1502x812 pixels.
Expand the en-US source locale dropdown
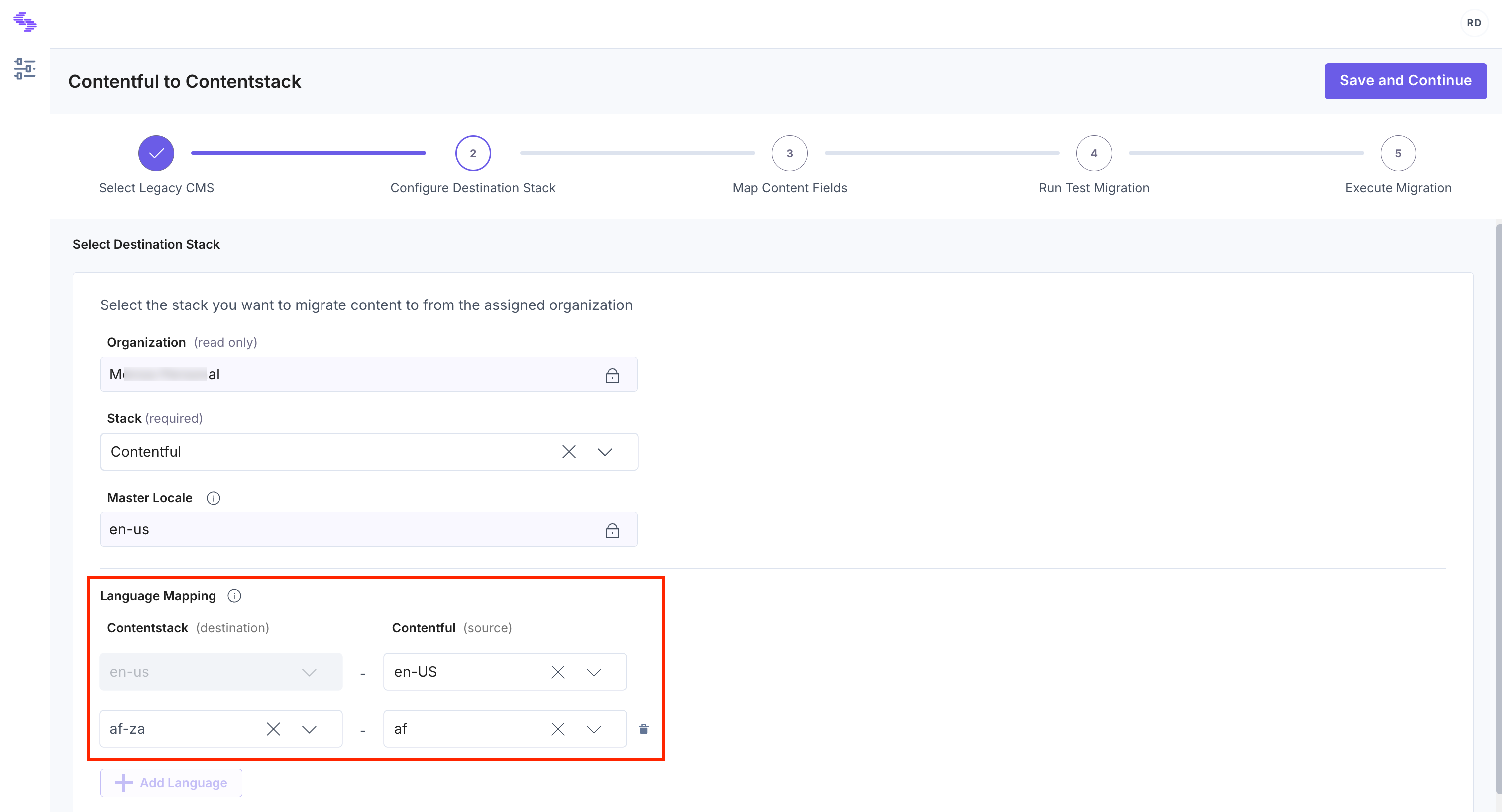tap(594, 672)
